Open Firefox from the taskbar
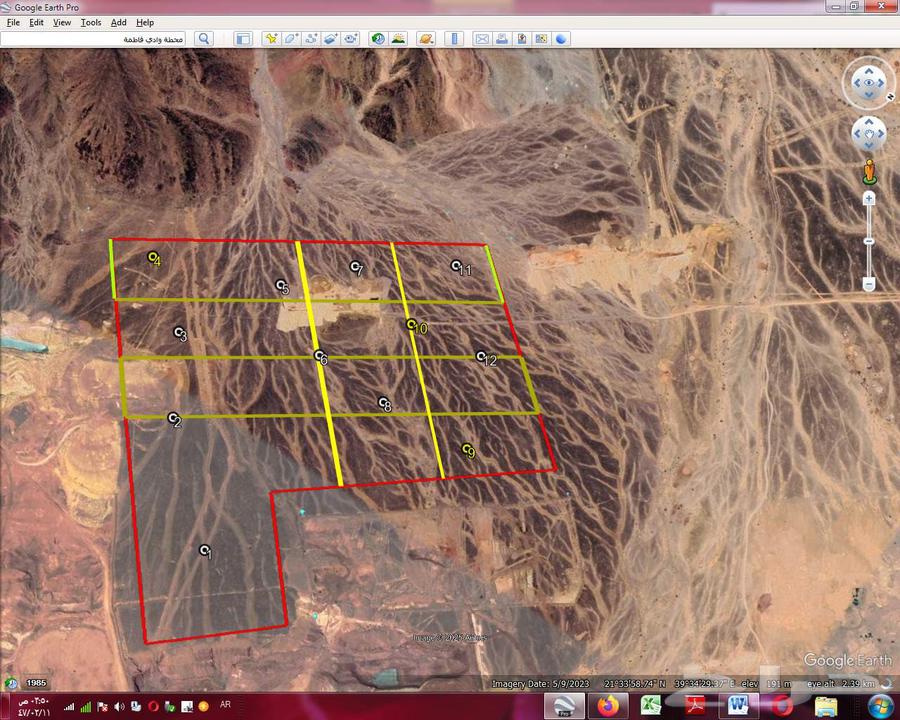The width and height of the screenshot is (900, 720). (x=607, y=707)
